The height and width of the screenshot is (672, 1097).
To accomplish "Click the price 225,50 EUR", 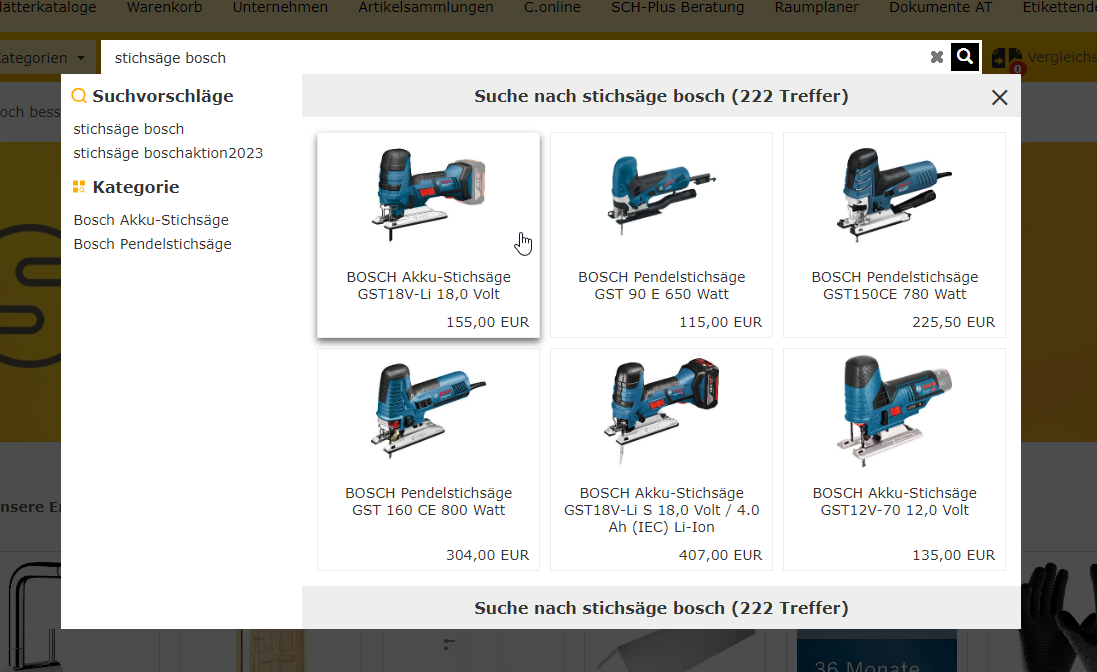I will click(954, 322).
